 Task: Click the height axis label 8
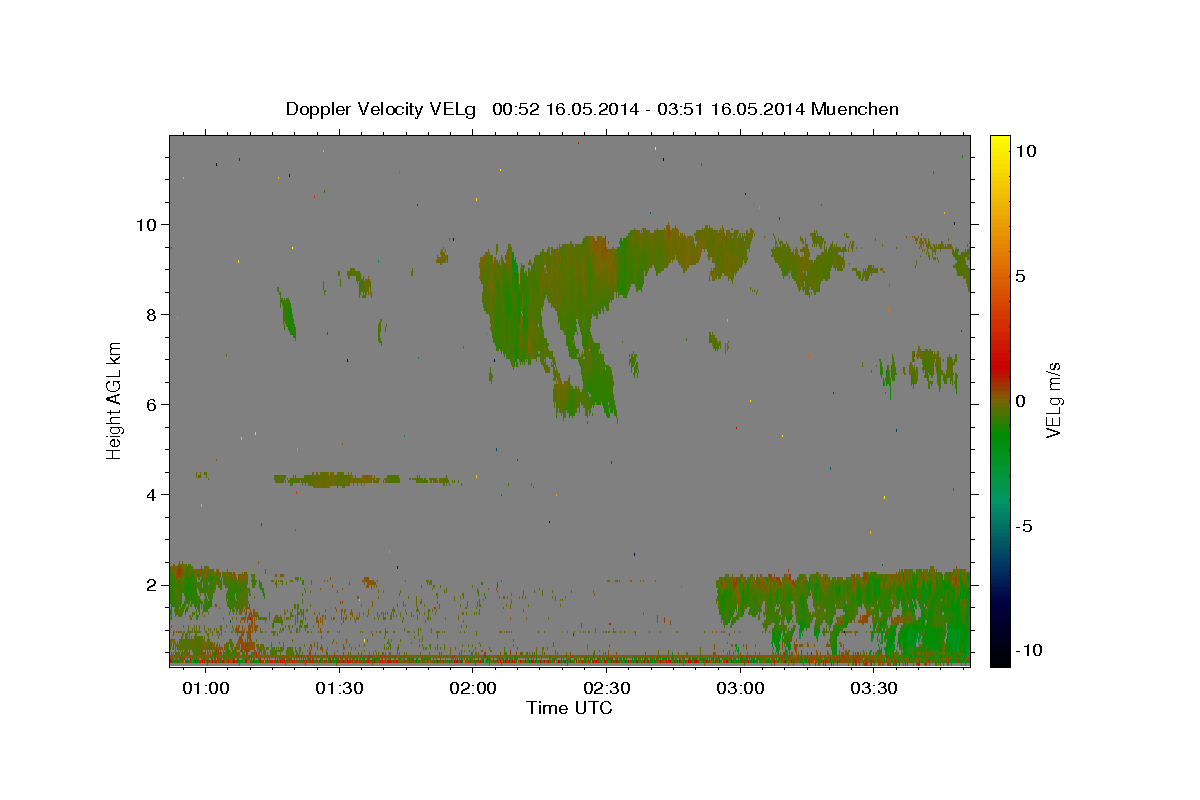click(x=152, y=314)
